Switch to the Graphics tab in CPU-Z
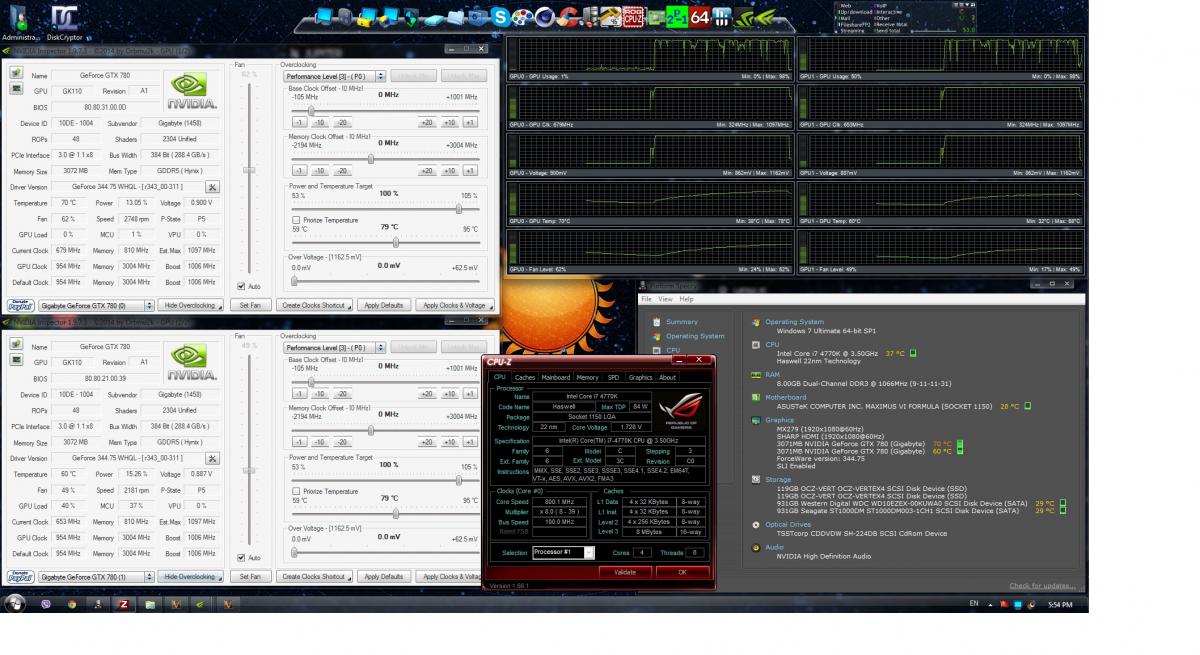The width and height of the screenshot is (1200, 655). (640, 377)
